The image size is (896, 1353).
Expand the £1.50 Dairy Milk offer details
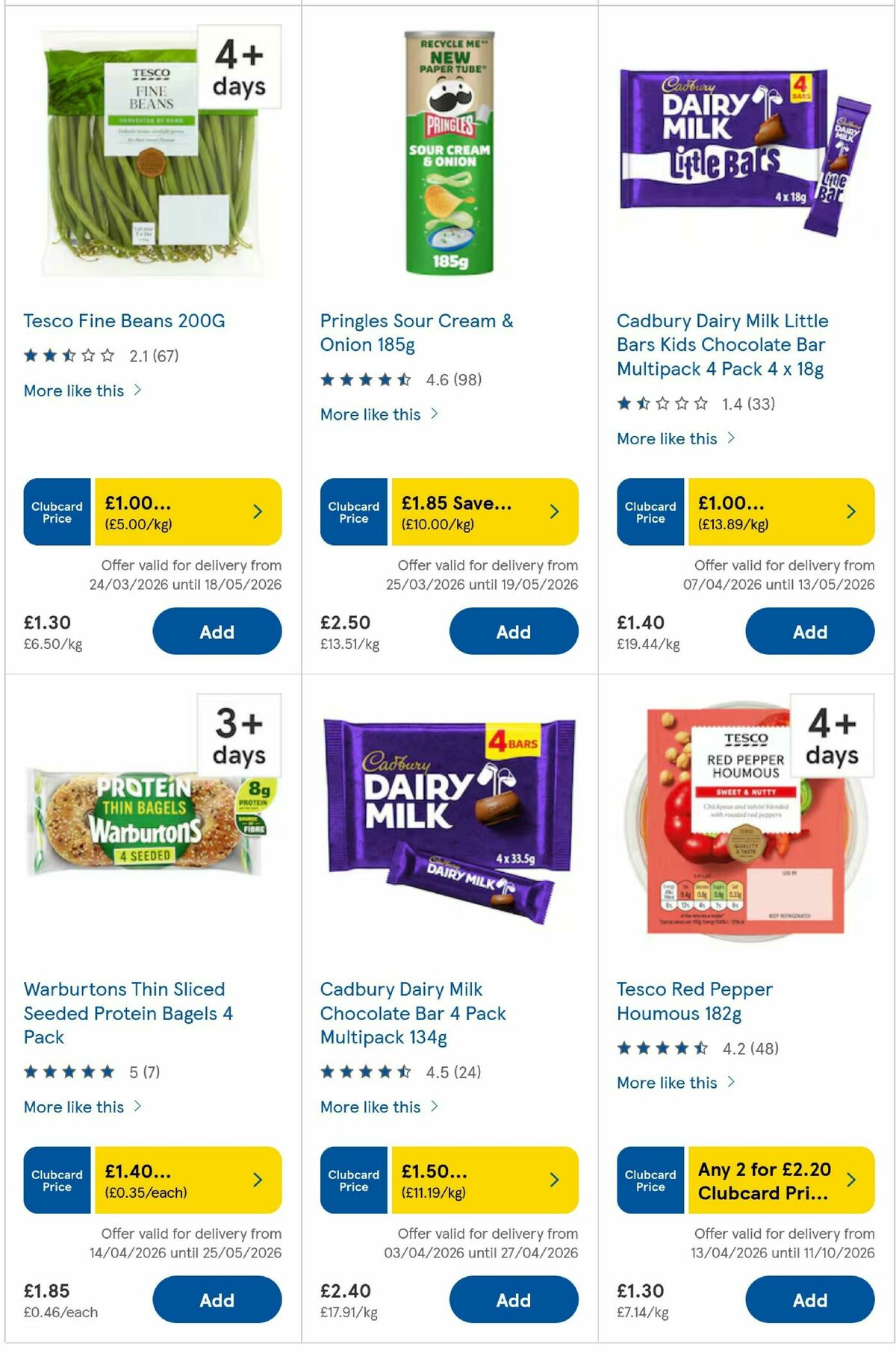(x=554, y=1180)
